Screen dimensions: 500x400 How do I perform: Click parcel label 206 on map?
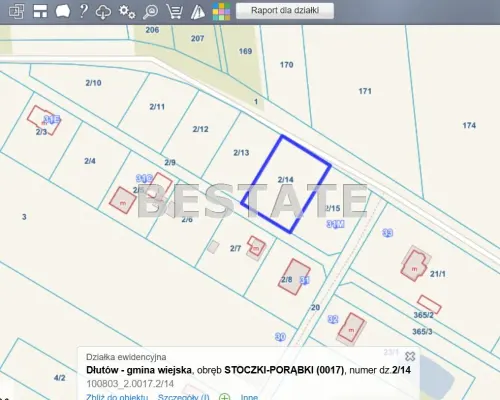pos(152,30)
